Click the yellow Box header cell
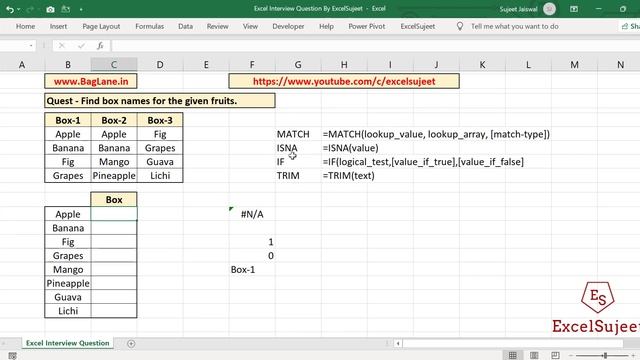This screenshot has width=640, height=360. 114,200
